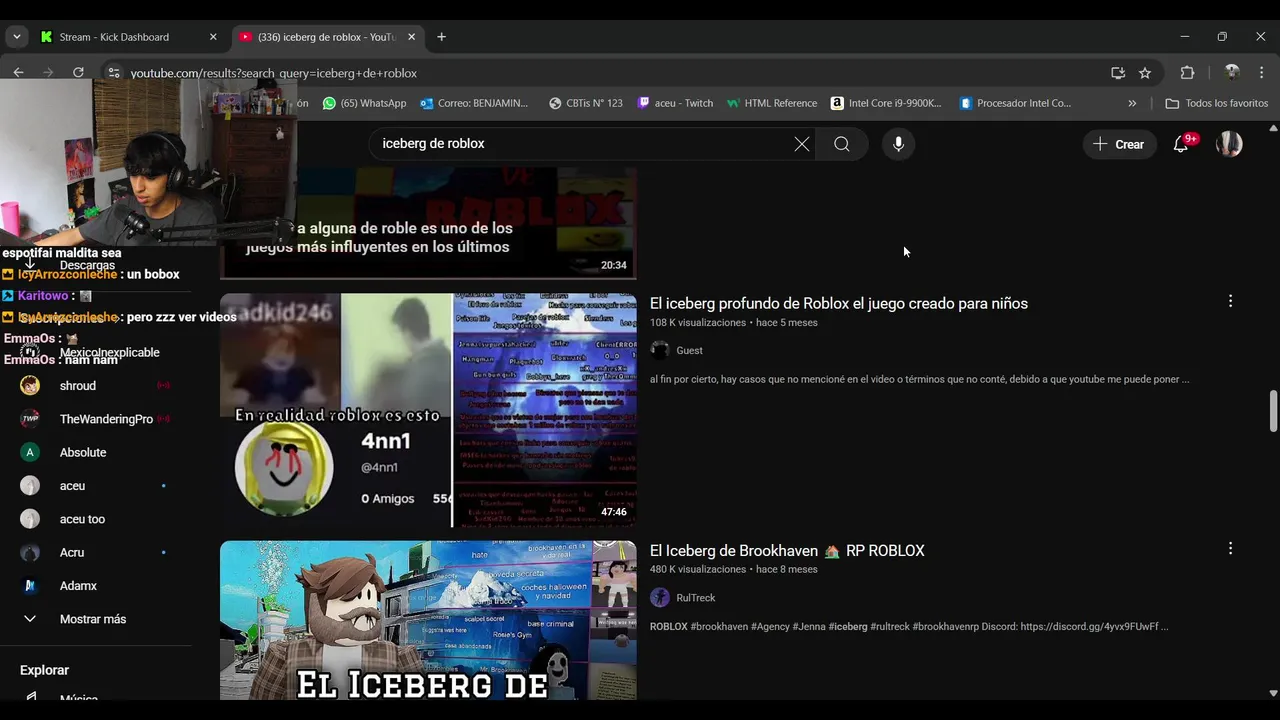Open the (65) WhatsApp bookmark
This screenshot has width=1280, height=720.
pos(365,103)
